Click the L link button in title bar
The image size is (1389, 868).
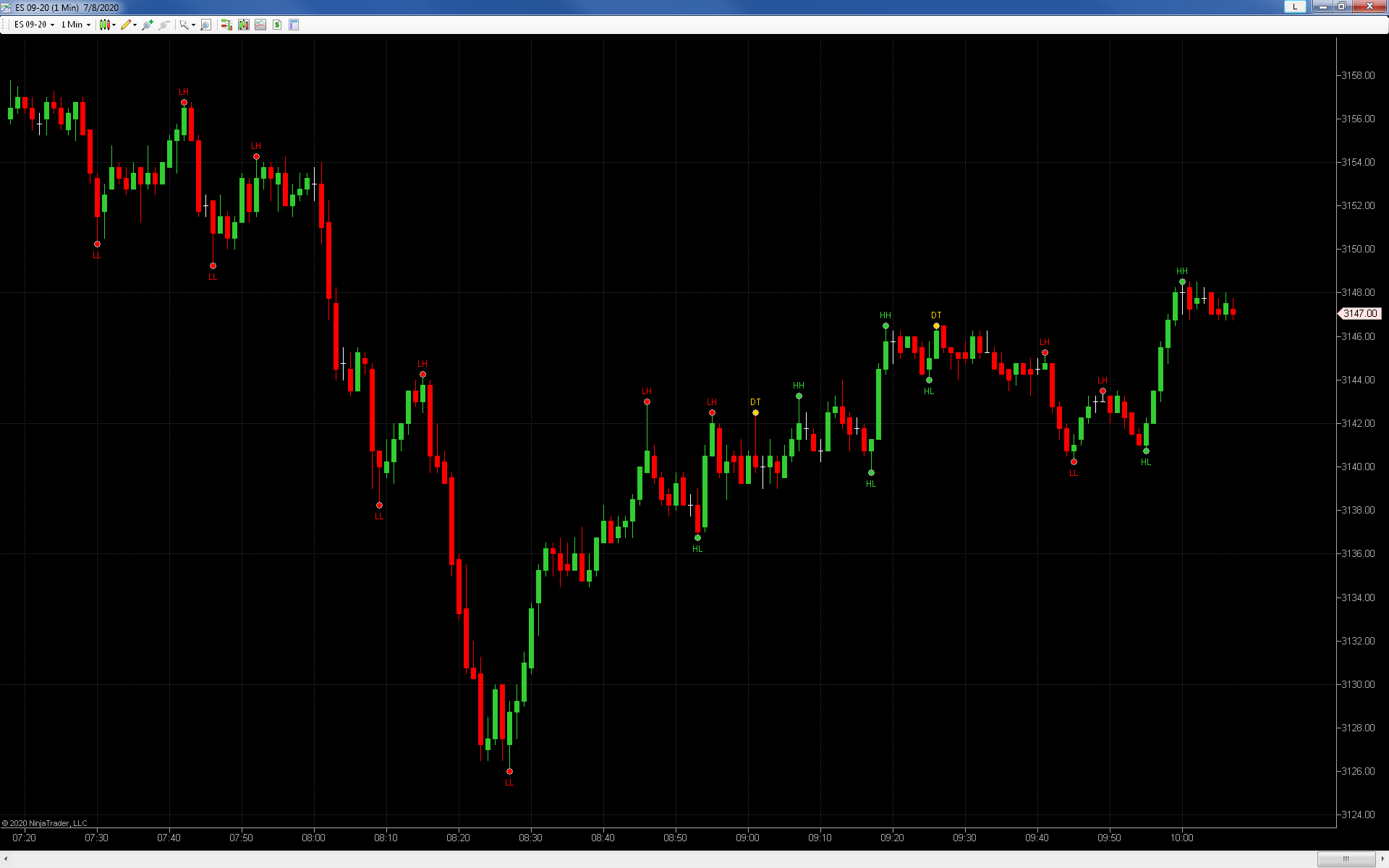(x=1295, y=7)
